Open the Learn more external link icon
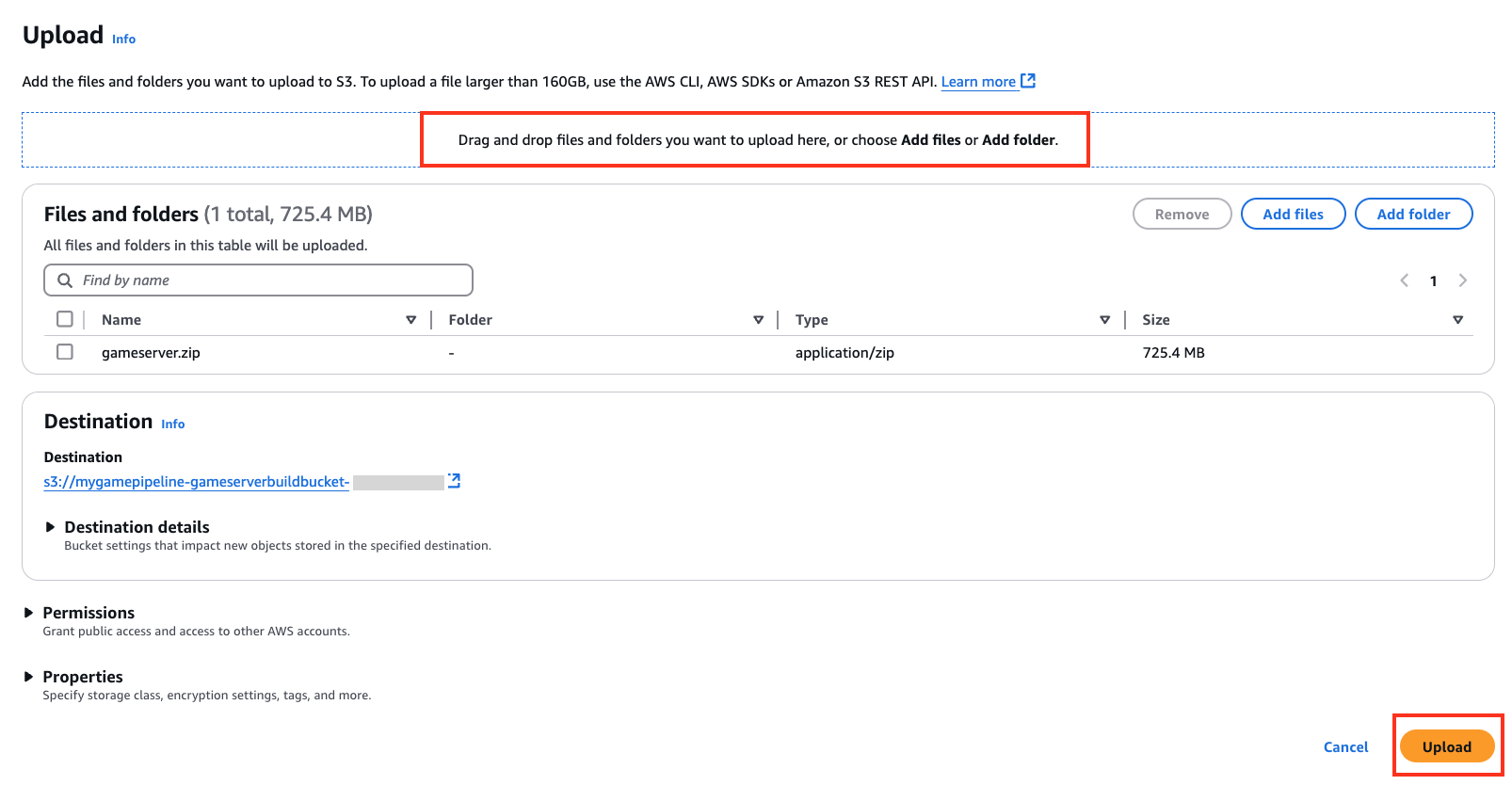The width and height of the screenshot is (1512, 801). click(1028, 81)
